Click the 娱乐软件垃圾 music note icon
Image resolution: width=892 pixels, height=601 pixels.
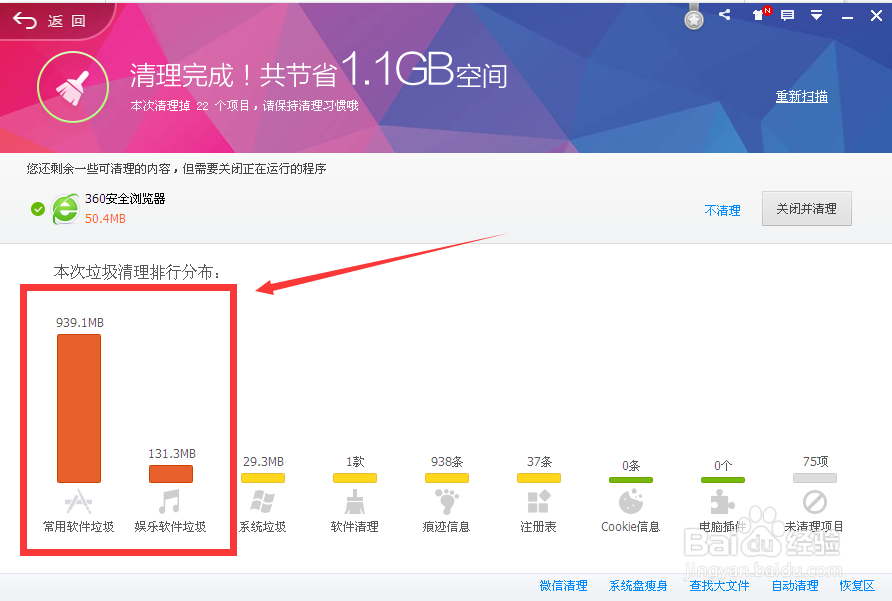coord(171,500)
